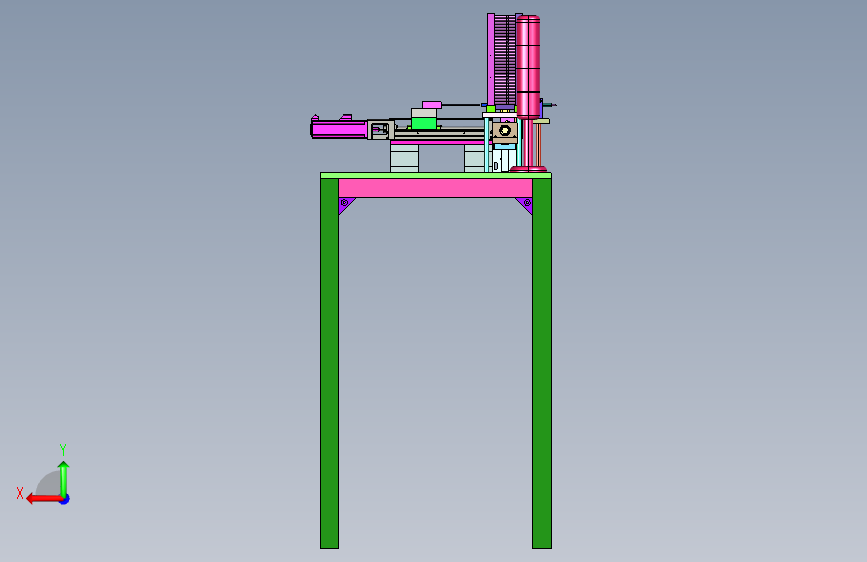Click the red X axis arrow of the triad
The image size is (867, 562).
[x=43, y=499]
